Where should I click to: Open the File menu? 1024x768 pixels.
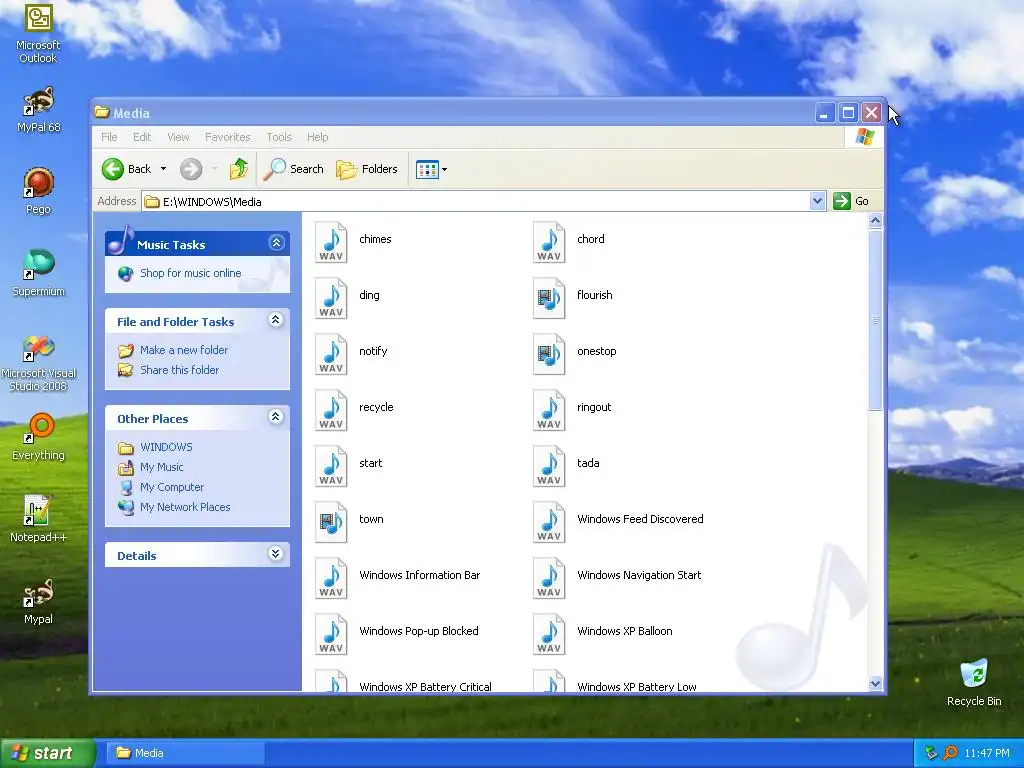[109, 137]
